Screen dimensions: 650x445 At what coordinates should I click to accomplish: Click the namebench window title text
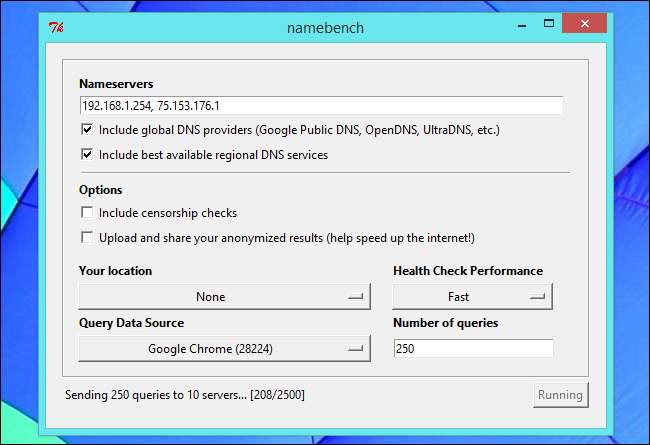(x=325, y=28)
